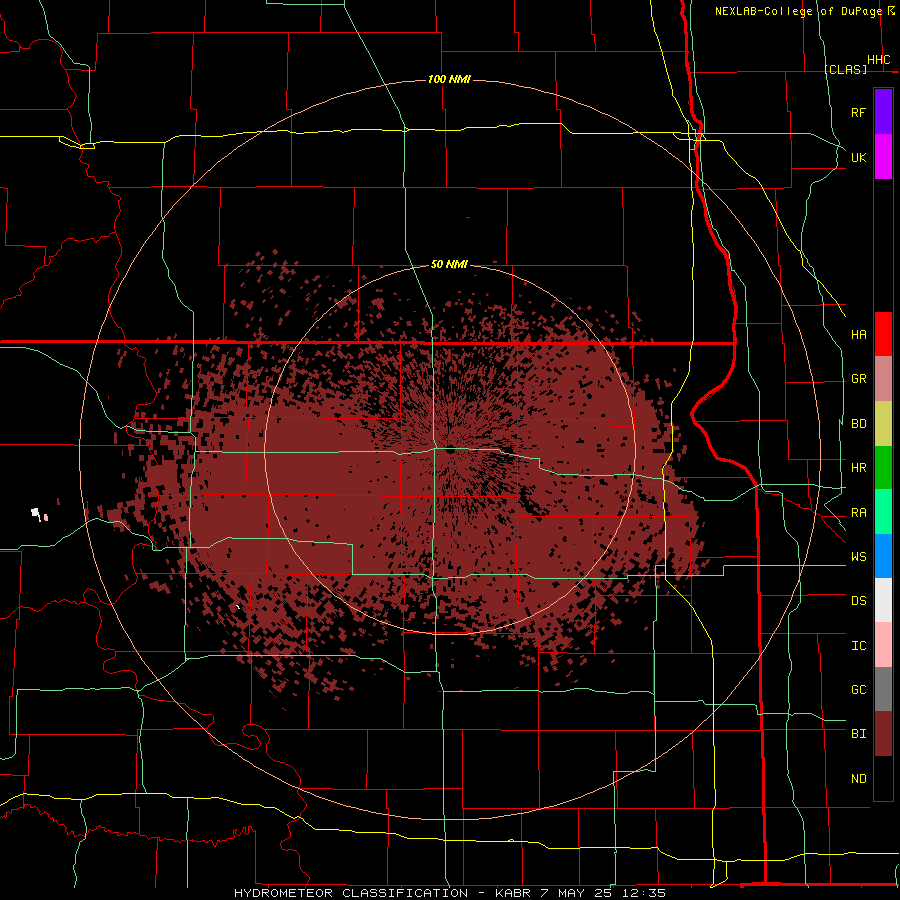Screen dimensions: 900x900
Task: Click the GC legend label
Action: (x=858, y=690)
